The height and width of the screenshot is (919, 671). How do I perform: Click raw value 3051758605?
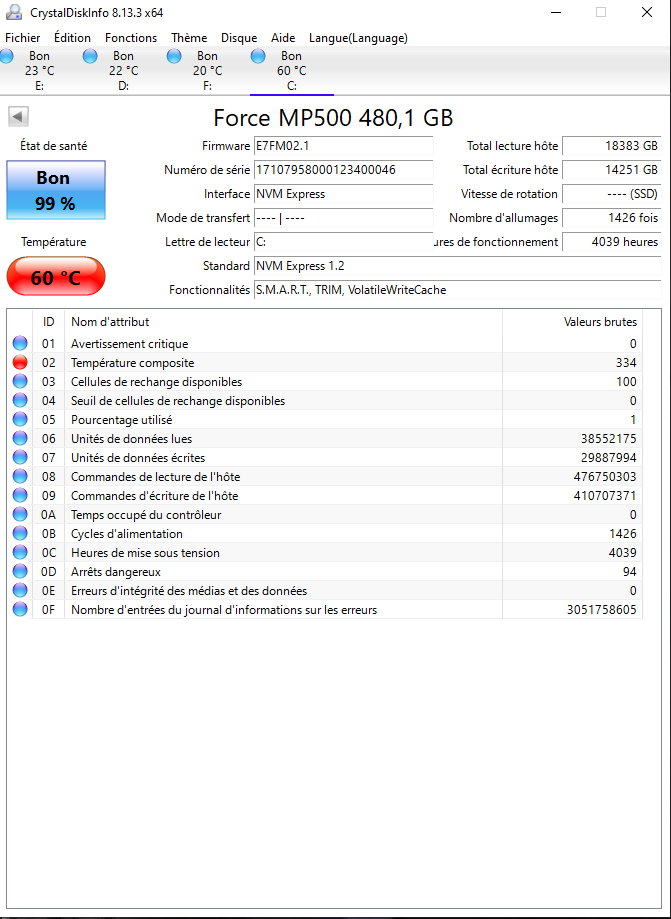pos(602,610)
